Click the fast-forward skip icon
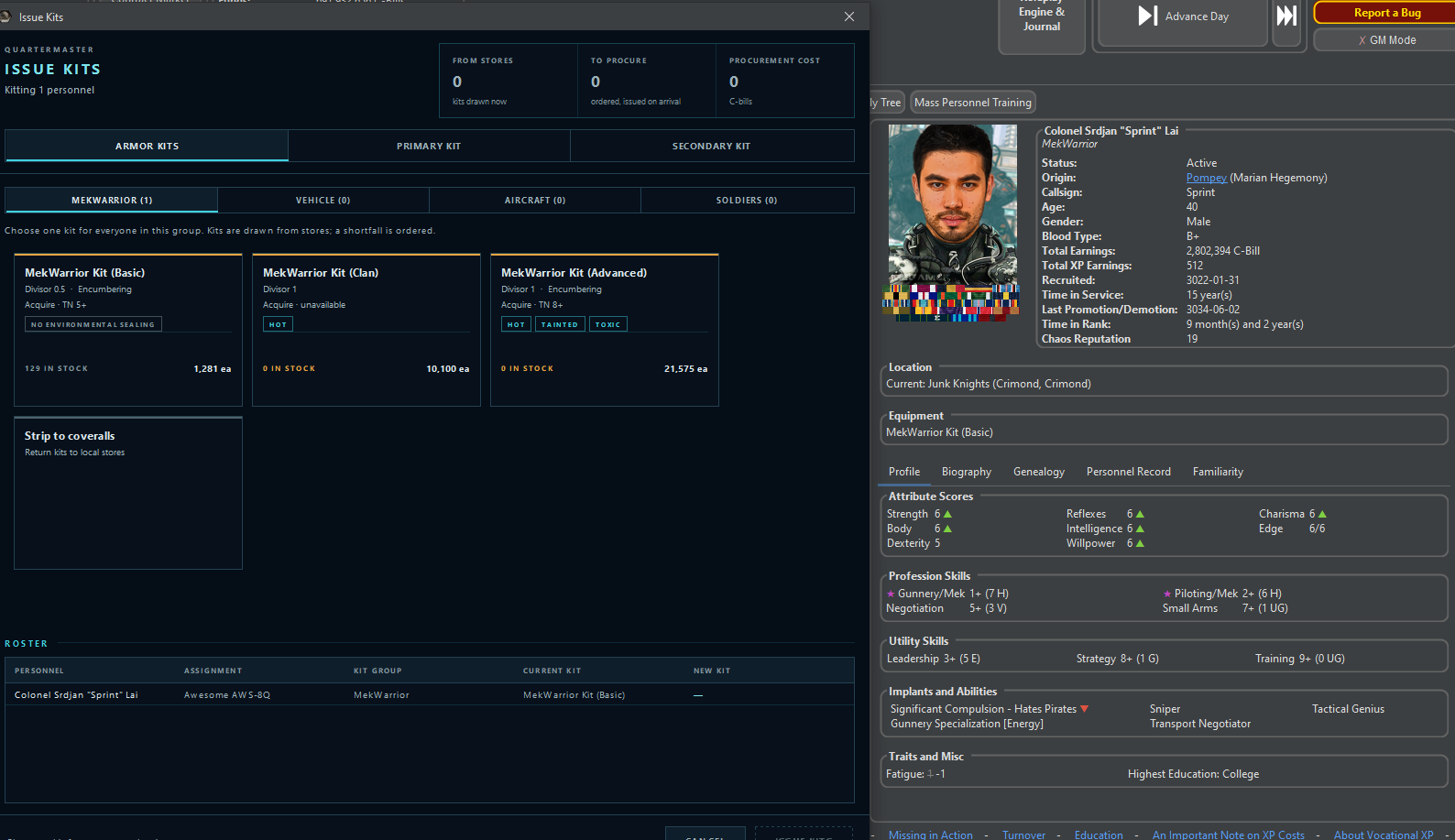Image resolution: width=1455 pixels, height=840 pixels. tap(1286, 16)
